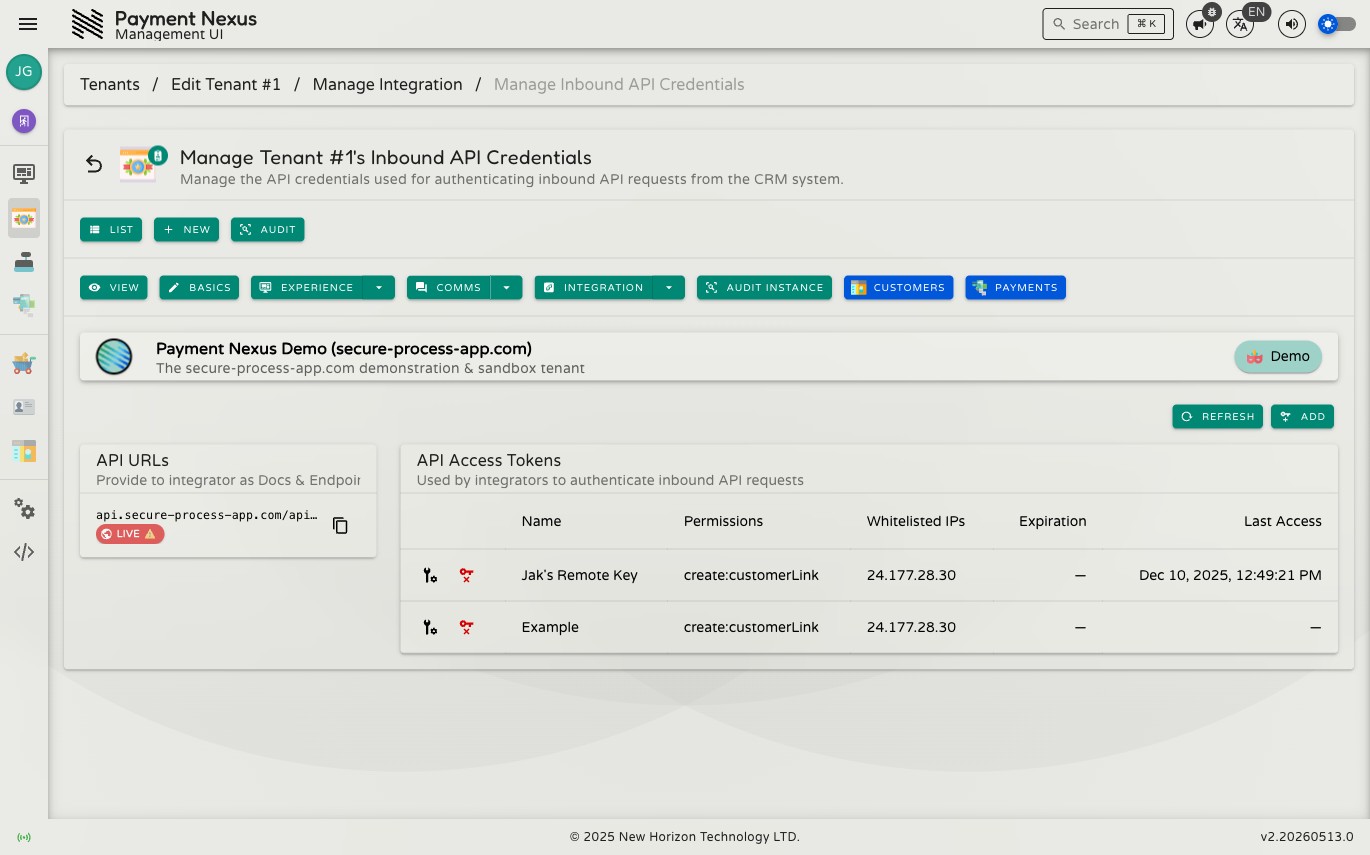Image resolution: width=1370 pixels, height=855 pixels.
Task: Expand the Integration dropdown arrow
Action: click(669, 287)
